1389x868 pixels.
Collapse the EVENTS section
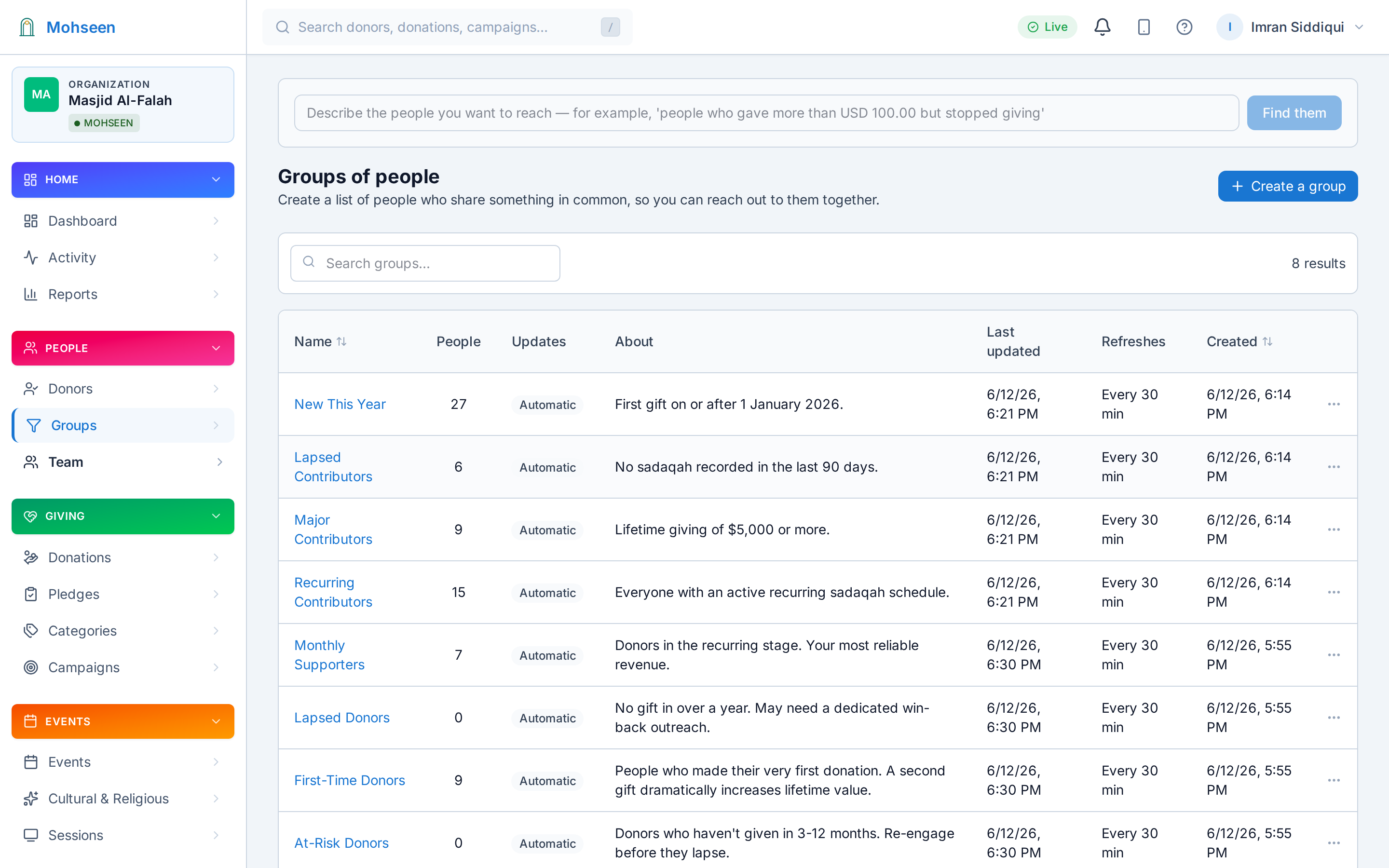coord(216,721)
